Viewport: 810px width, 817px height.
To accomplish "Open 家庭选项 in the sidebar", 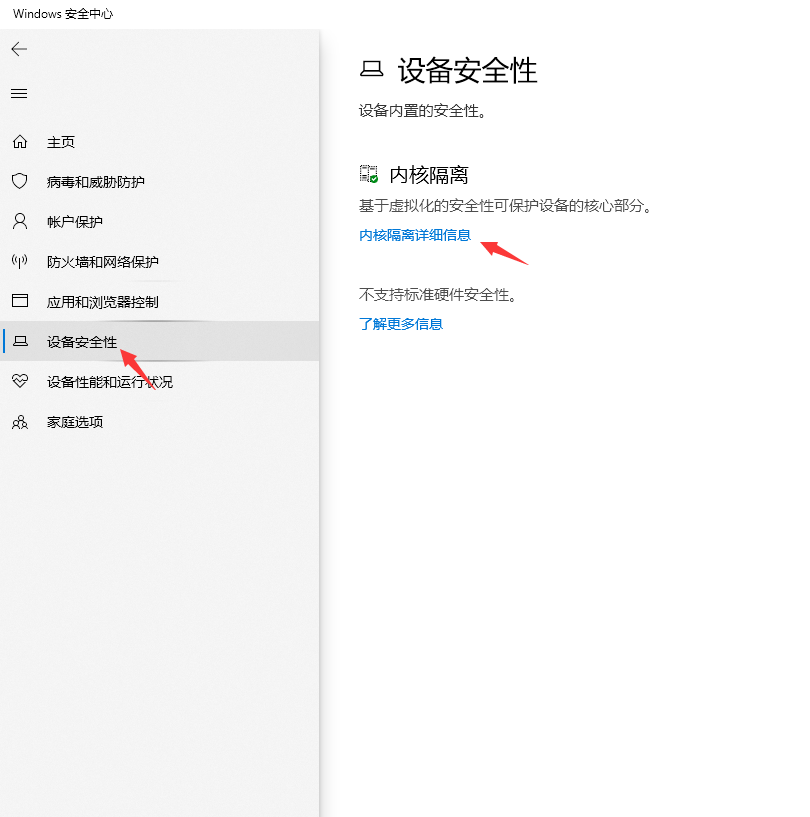I will point(75,422).
